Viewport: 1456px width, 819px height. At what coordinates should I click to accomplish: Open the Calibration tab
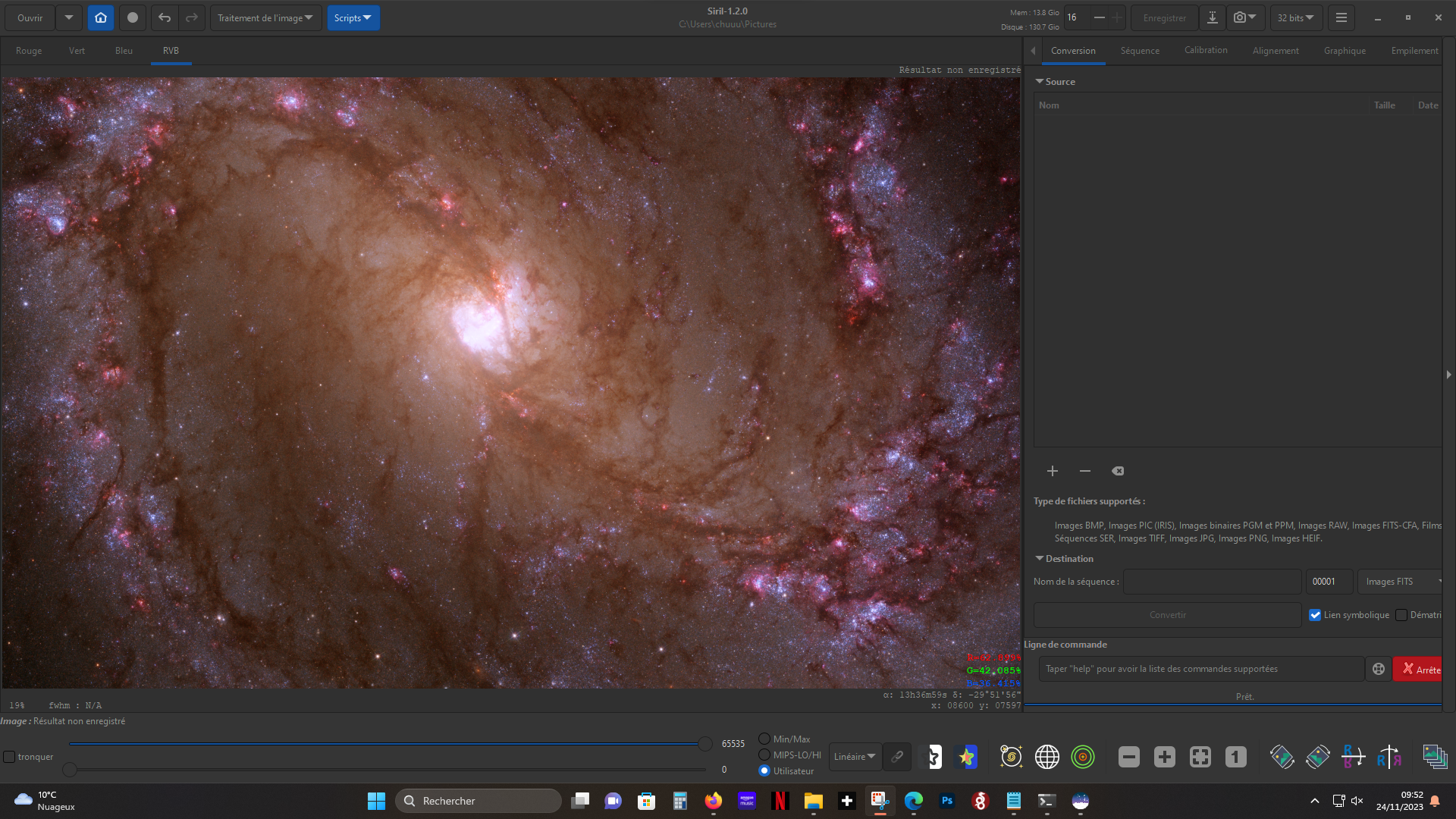[x=1206, y=50]
